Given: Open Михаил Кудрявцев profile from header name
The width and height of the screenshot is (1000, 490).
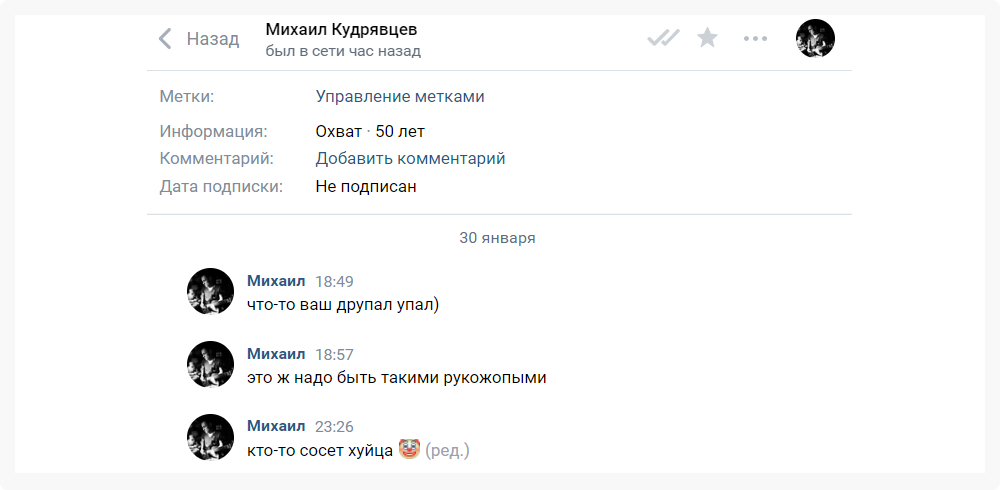Looking at the screenshot, I should click(x=342, y=29).
